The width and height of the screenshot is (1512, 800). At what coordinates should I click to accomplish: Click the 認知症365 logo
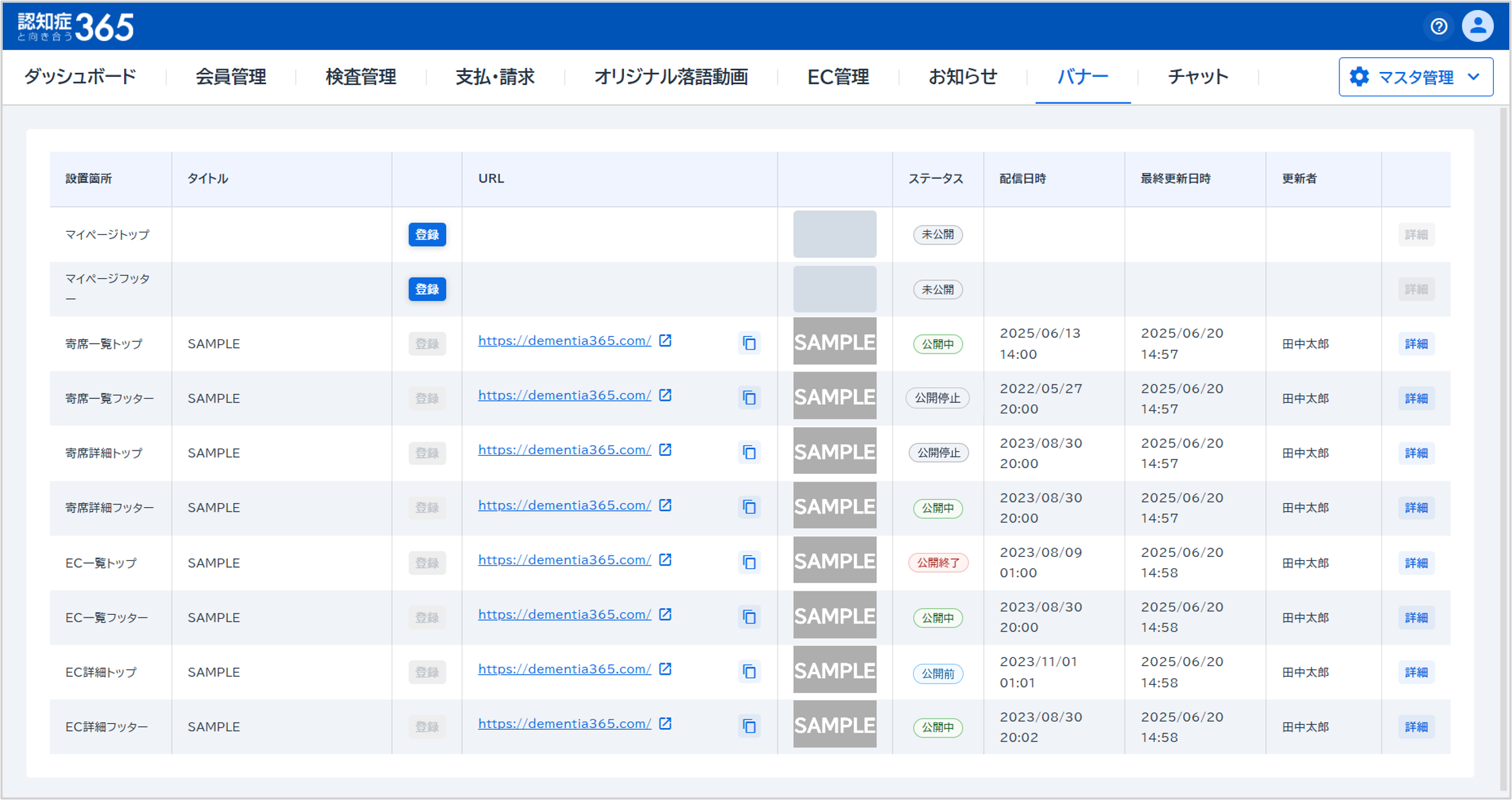coord(75,27)
